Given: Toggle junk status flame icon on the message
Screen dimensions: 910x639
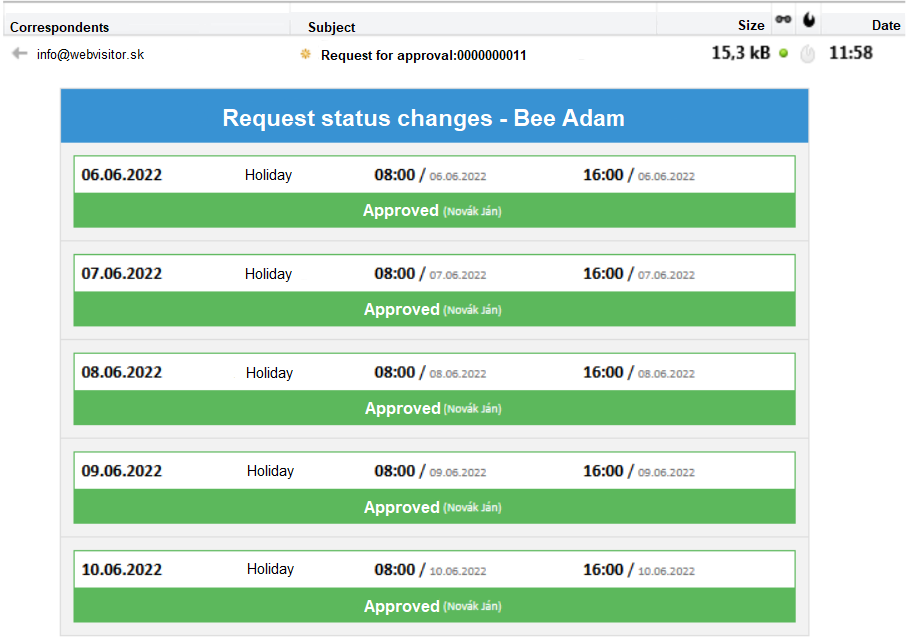Looking at the screenshot, I should coord(808,54).
